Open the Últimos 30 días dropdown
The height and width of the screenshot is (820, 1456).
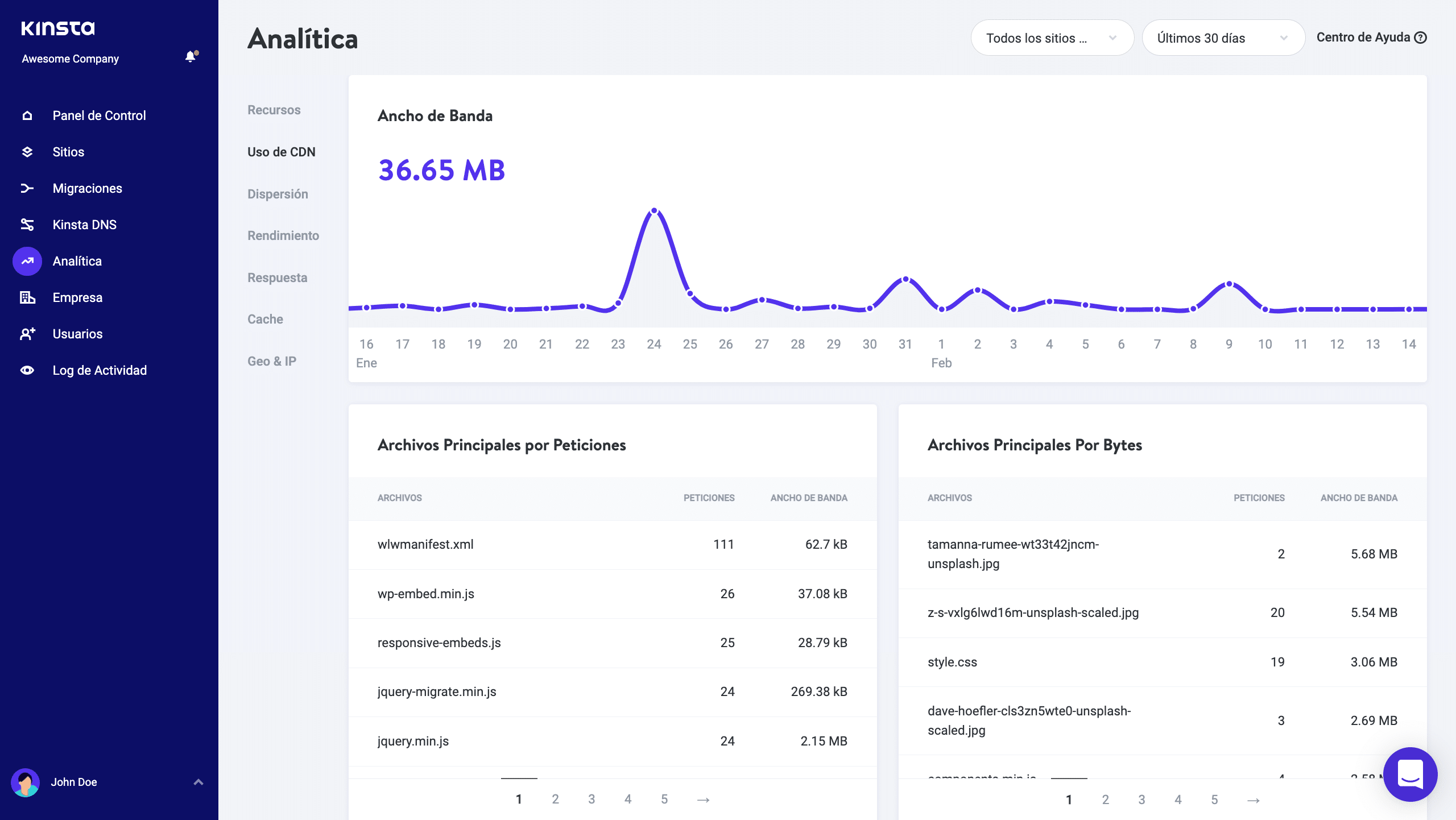[x=1223, y=38]
